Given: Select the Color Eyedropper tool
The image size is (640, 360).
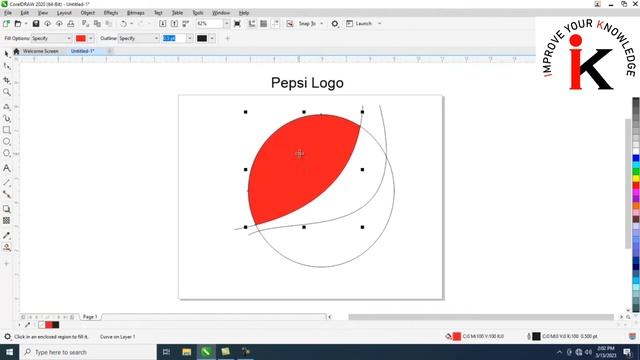Looking at the screenshot, I should pyautogui.click(x=7, y=236).
